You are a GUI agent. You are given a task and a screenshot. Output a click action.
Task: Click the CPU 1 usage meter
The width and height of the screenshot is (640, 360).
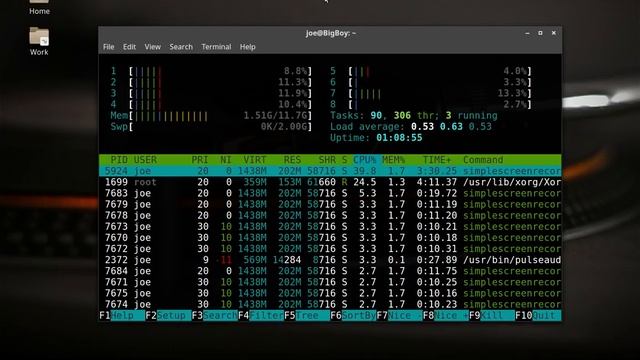point(211,71)
